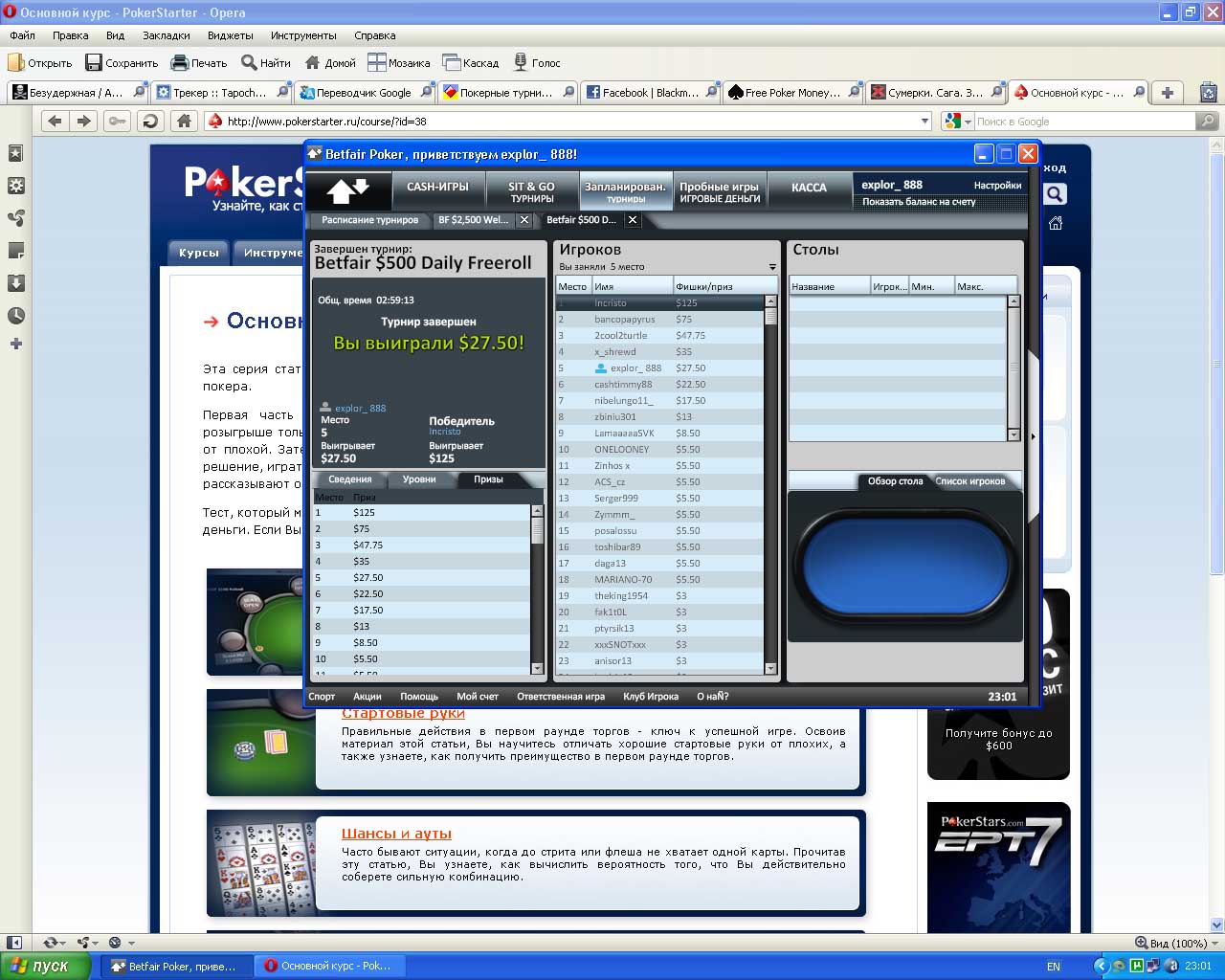
Task: Open the address bar URL dropdown
Action: [924, 122]
